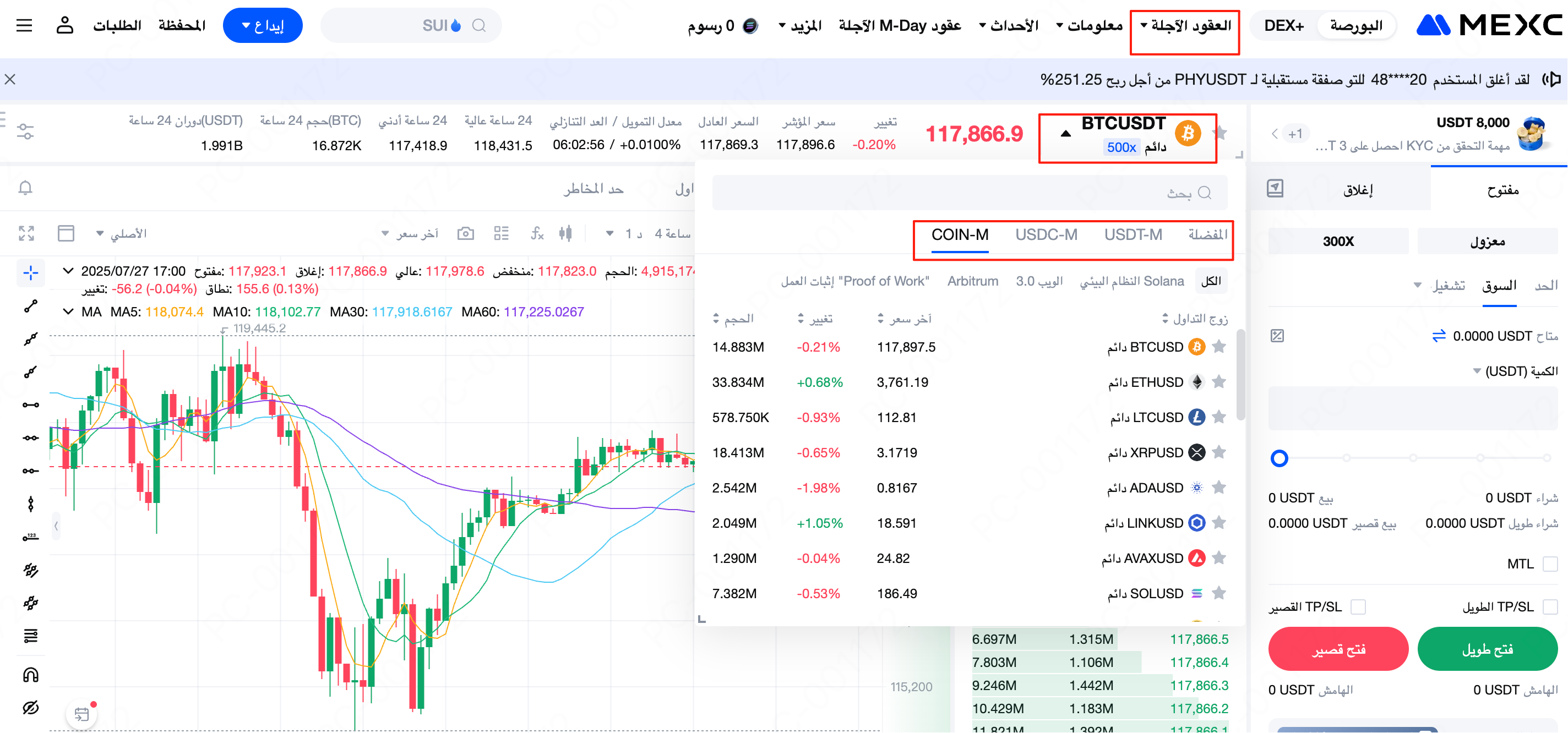The image size is (1568, 733).
Task: Open the آخر سعر price type dropdown
Action: point(410,233)
